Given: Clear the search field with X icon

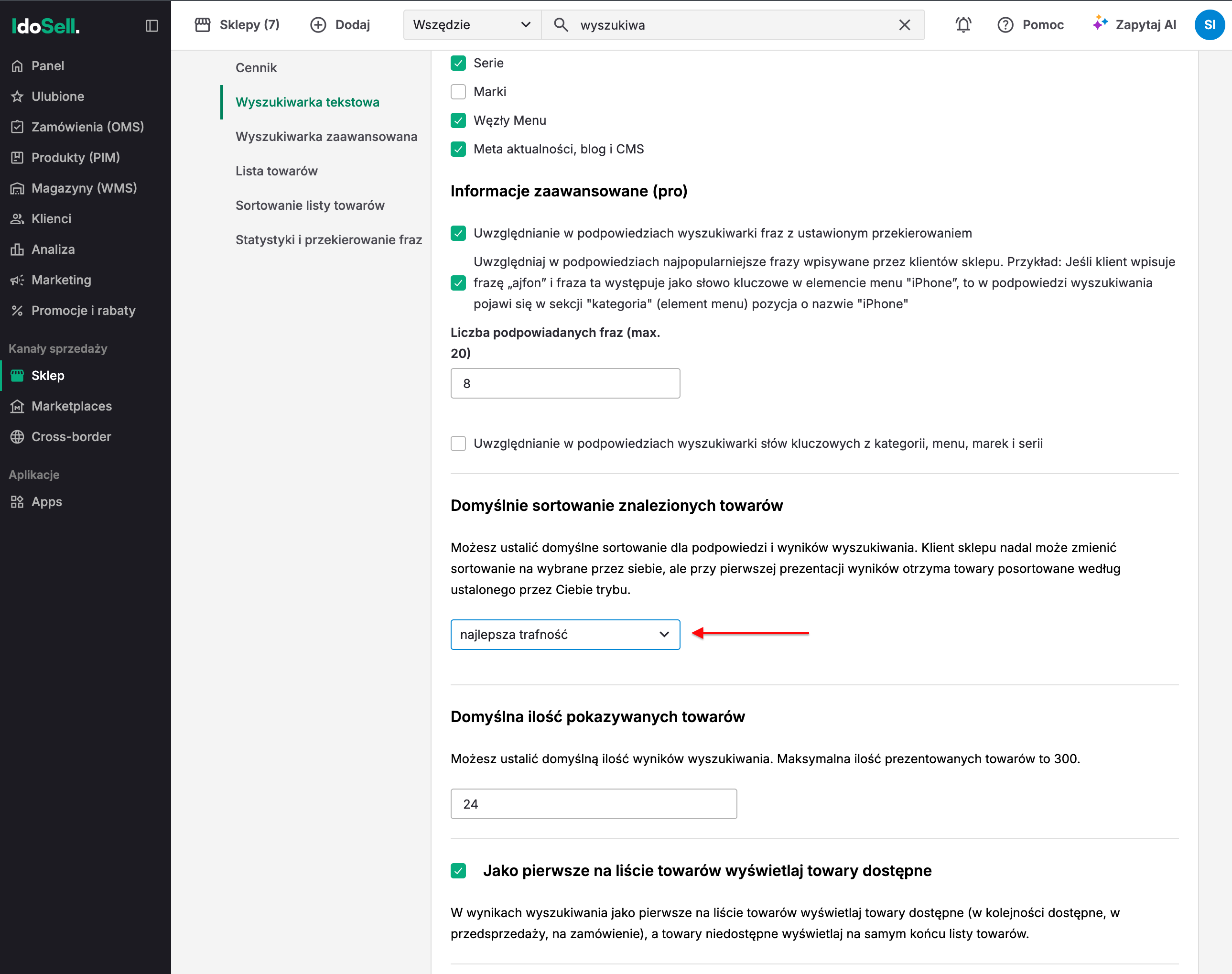Looking at the screenshot, I should pos(904,25).
